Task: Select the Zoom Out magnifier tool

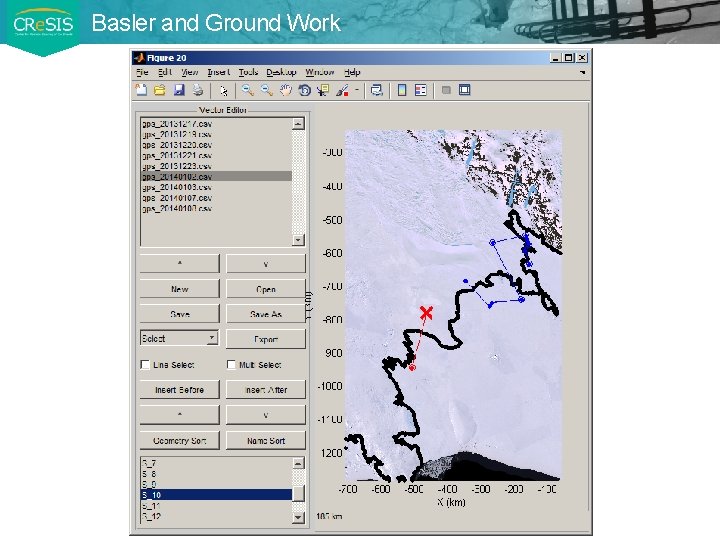Action: (266, 90)
